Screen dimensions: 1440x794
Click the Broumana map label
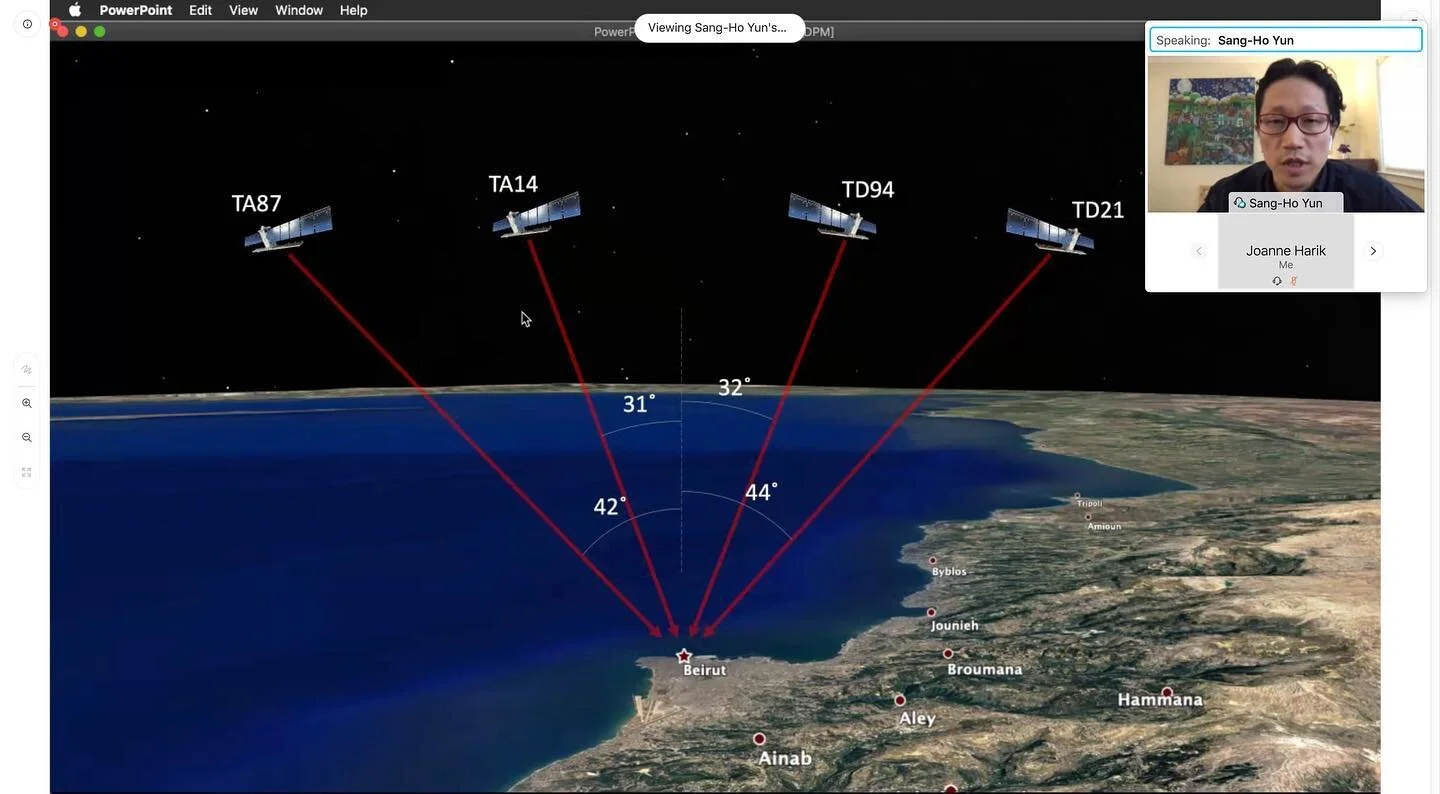(985, 670)
